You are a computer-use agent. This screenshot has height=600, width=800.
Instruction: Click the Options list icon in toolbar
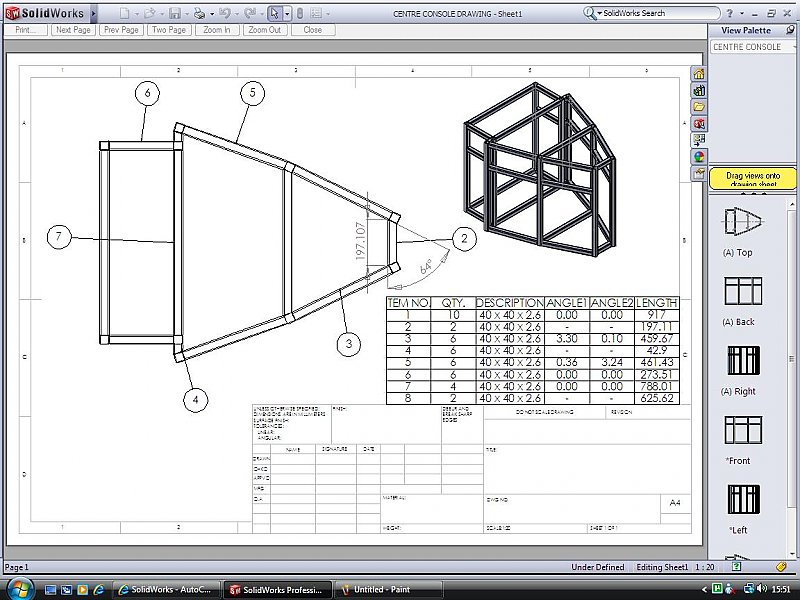tap(317, 14)
